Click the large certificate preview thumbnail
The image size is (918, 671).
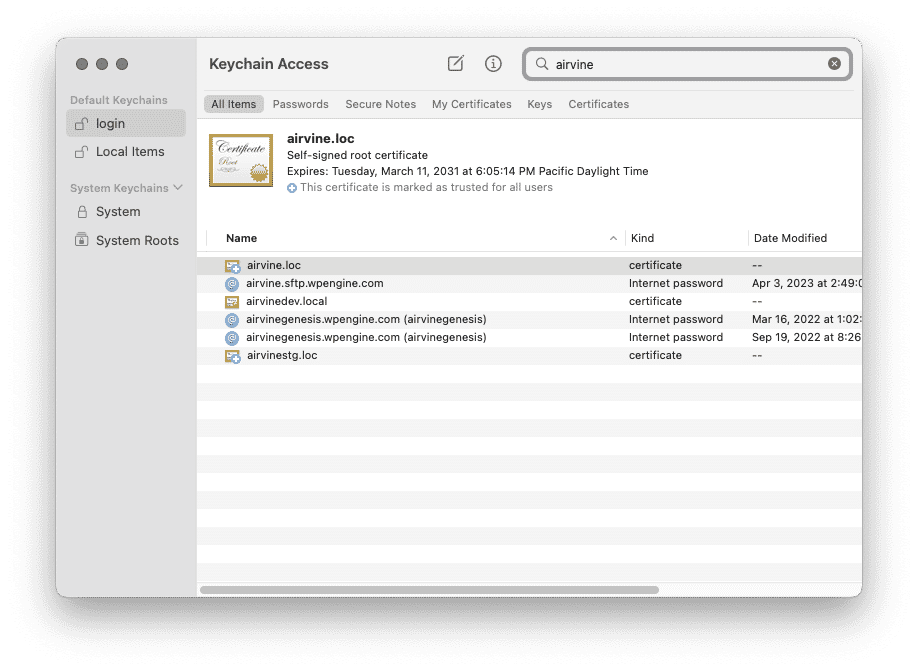point(241,160)
